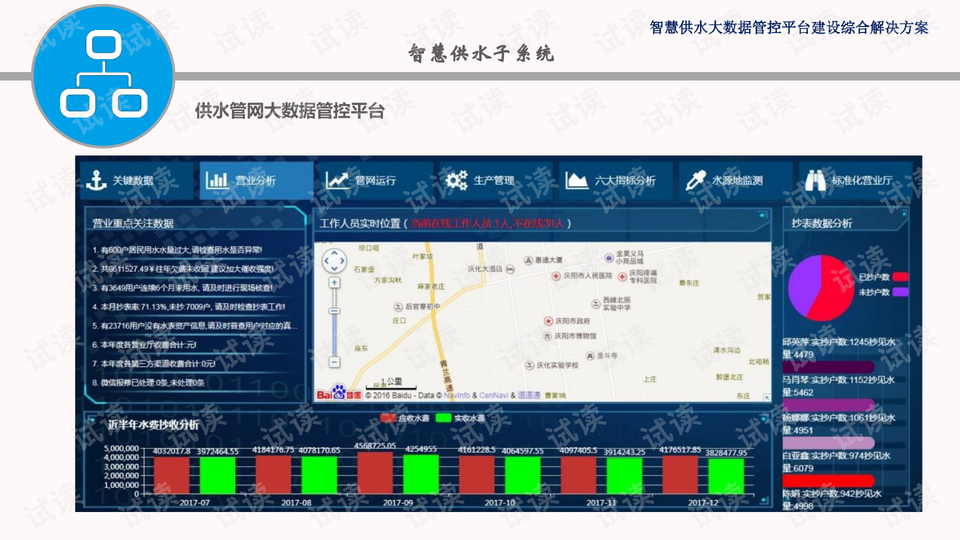Click alert 6 about 本年度各营业厅收费合计
This screenshot has height=540, width=960.
[144, 345]
